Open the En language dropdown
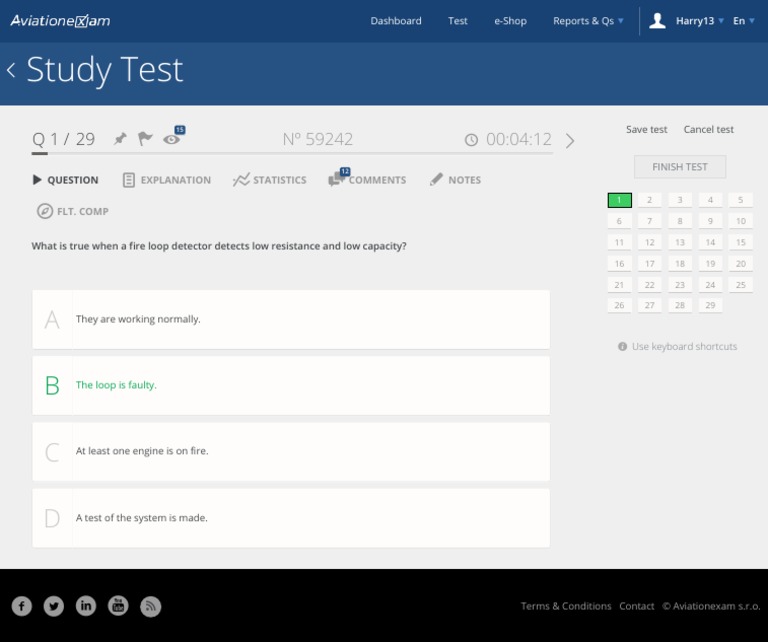 743,21
